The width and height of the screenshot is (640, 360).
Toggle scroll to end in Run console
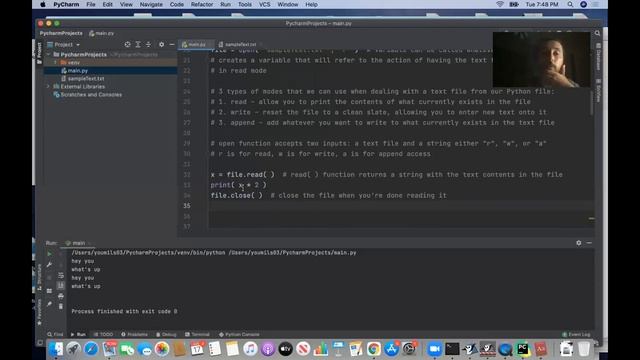click(61, 285)
